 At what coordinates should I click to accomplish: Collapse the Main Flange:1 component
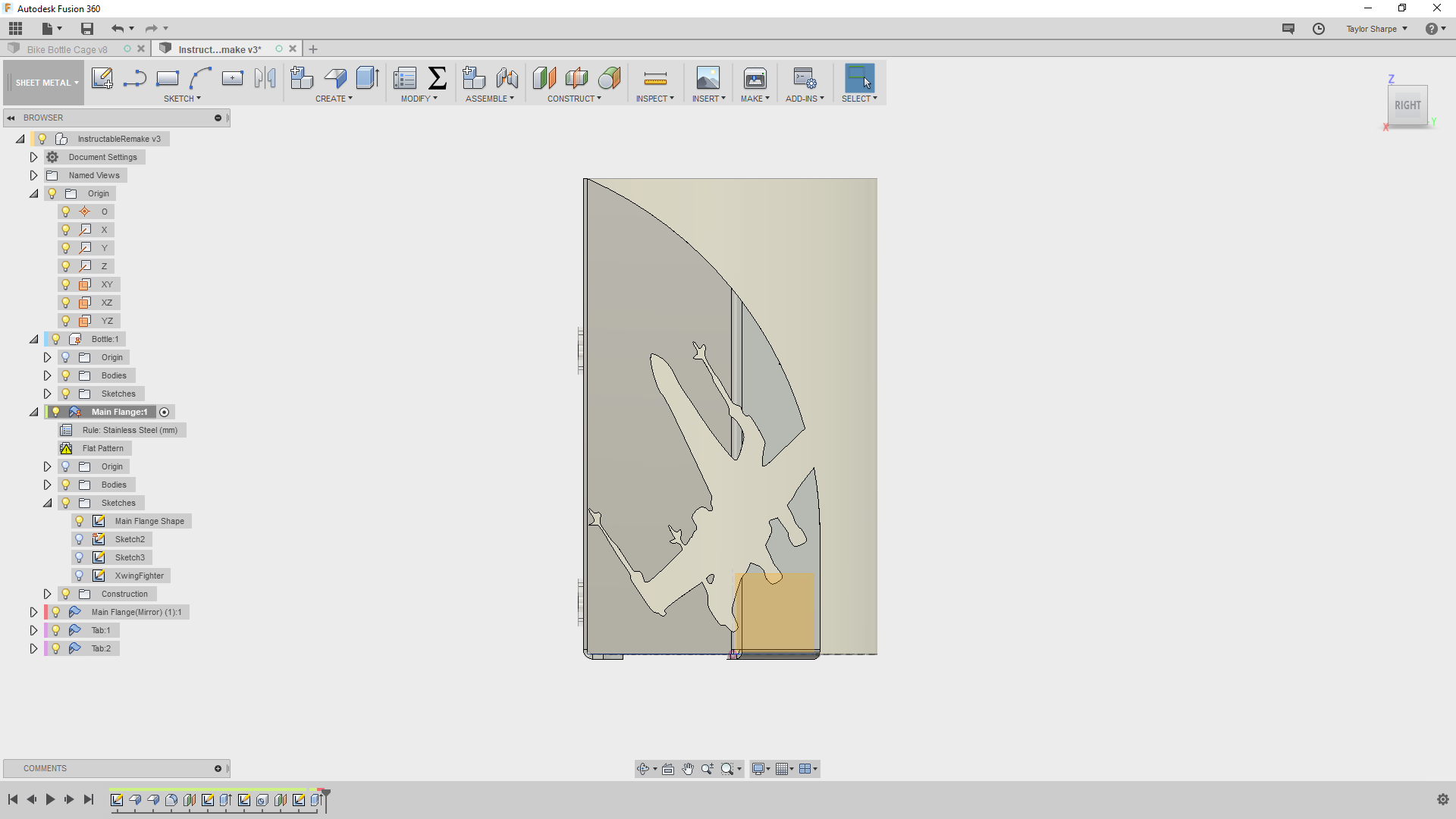(33, 412)
